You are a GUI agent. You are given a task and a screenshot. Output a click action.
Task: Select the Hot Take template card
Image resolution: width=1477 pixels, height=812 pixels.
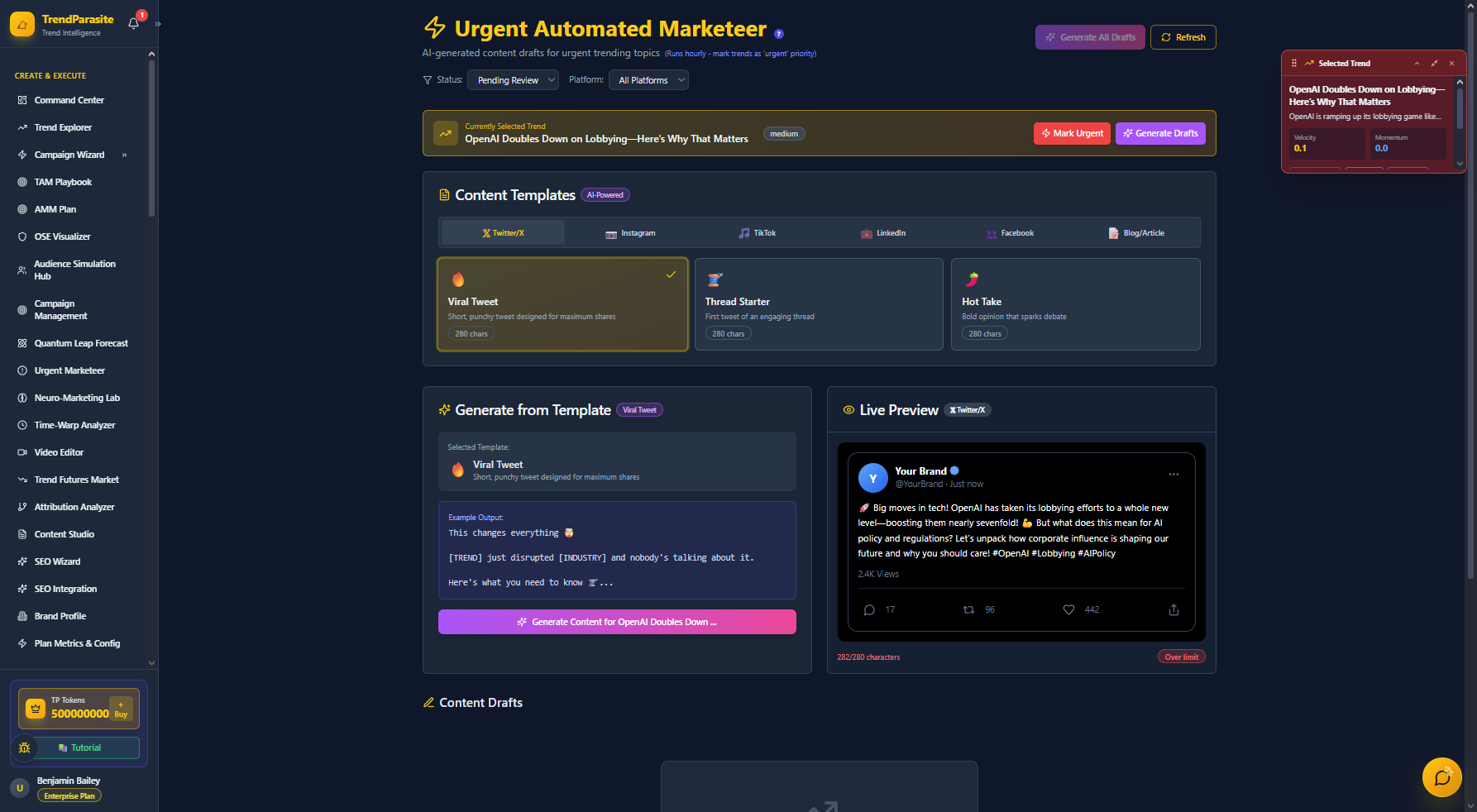point(1076,304)
